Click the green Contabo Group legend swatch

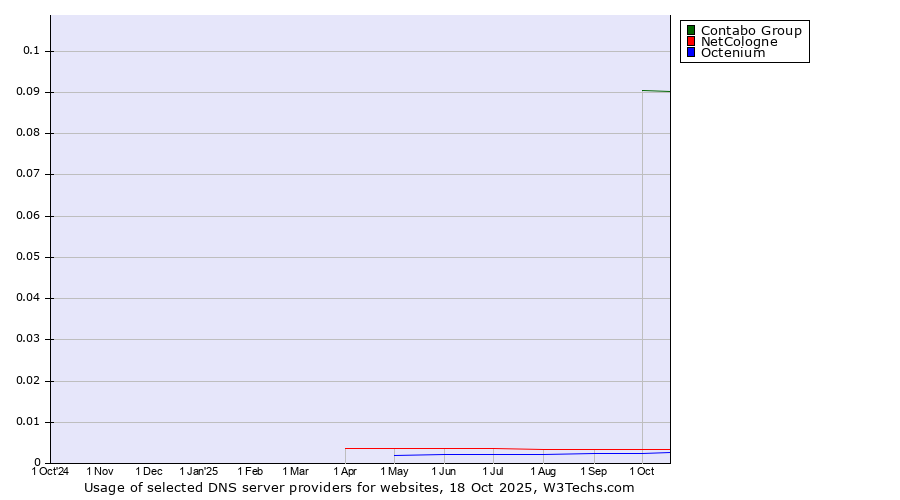pos(690,30)
